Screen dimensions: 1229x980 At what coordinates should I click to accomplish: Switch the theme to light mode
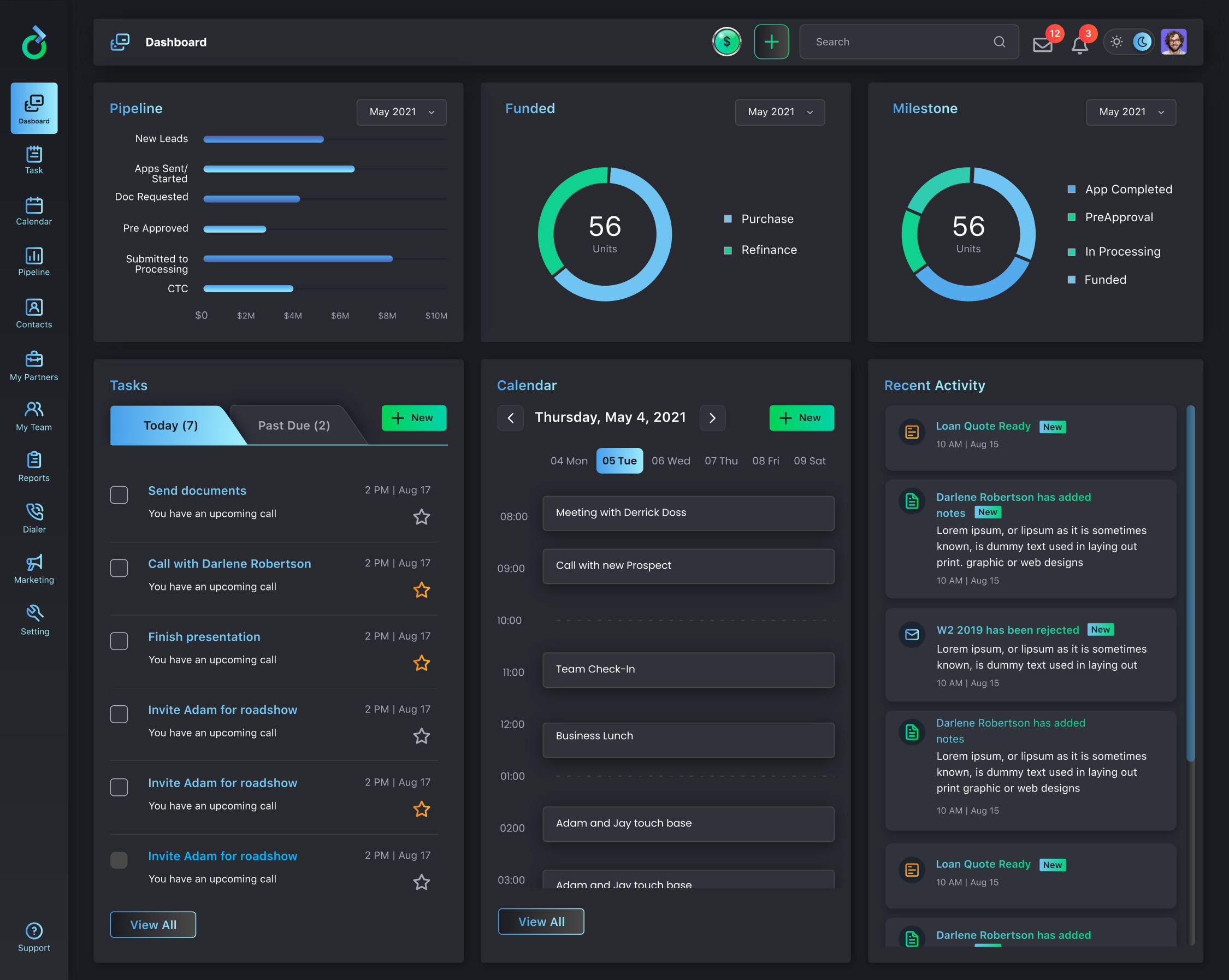[x=1116, y=42]
